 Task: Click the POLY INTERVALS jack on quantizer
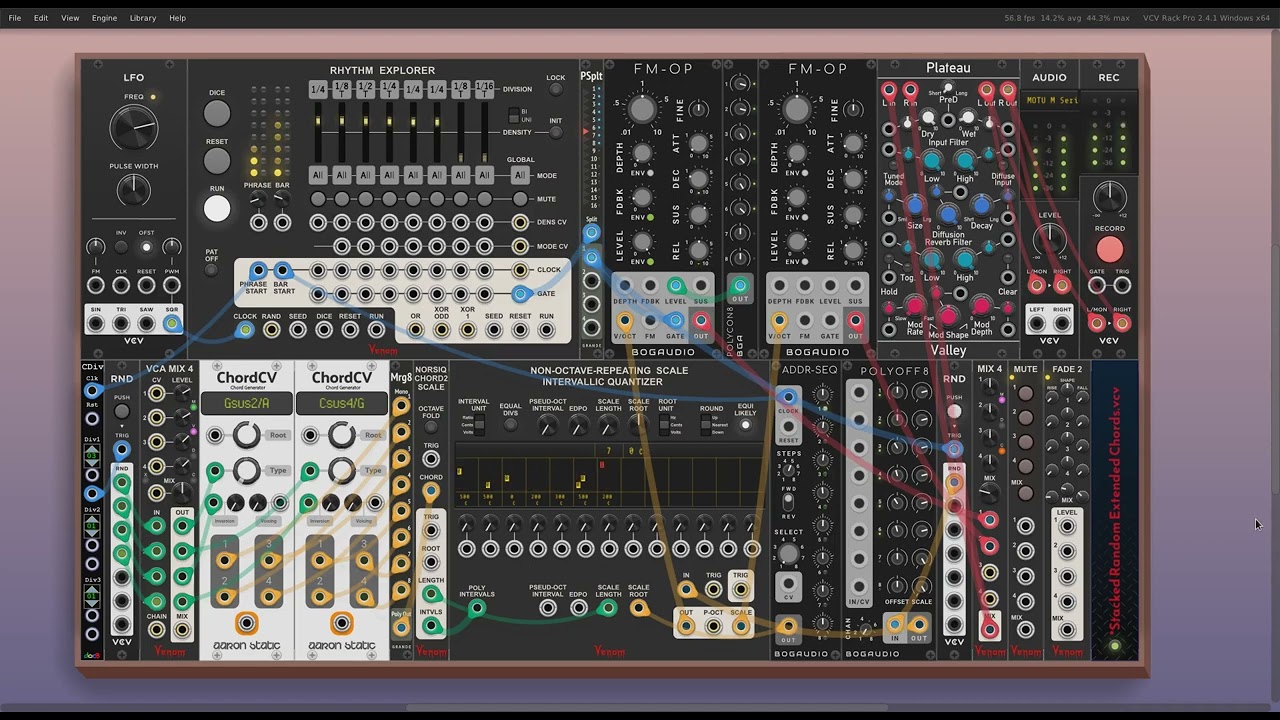click(x=477, y=608)
